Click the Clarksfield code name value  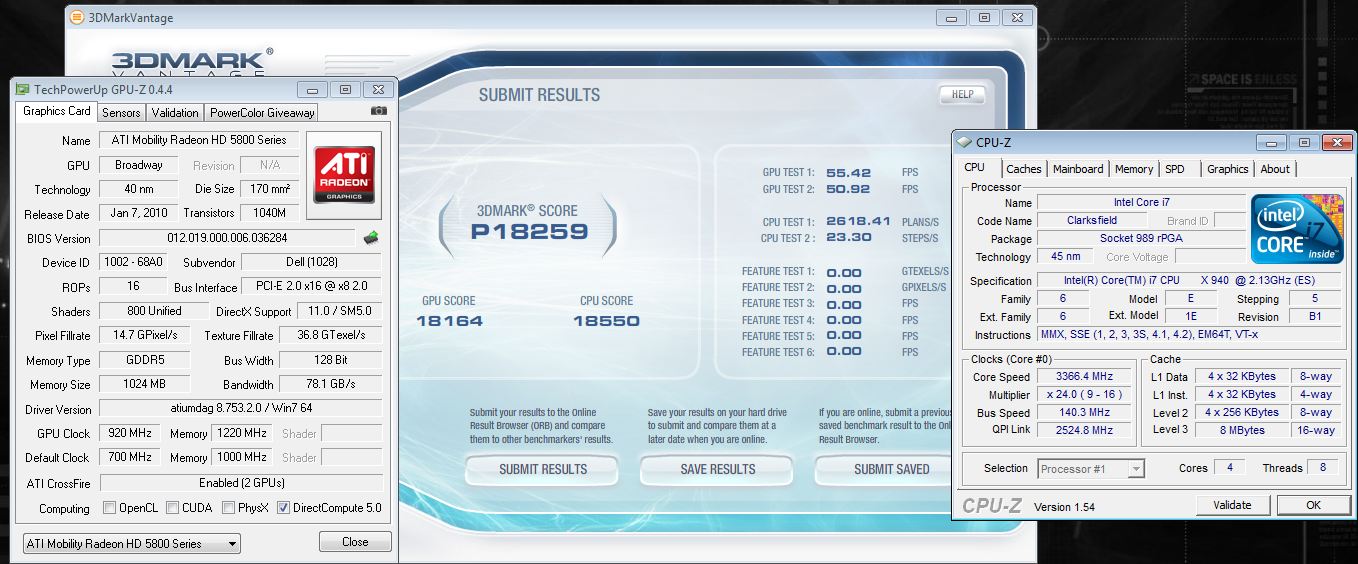click(1092, 221)
